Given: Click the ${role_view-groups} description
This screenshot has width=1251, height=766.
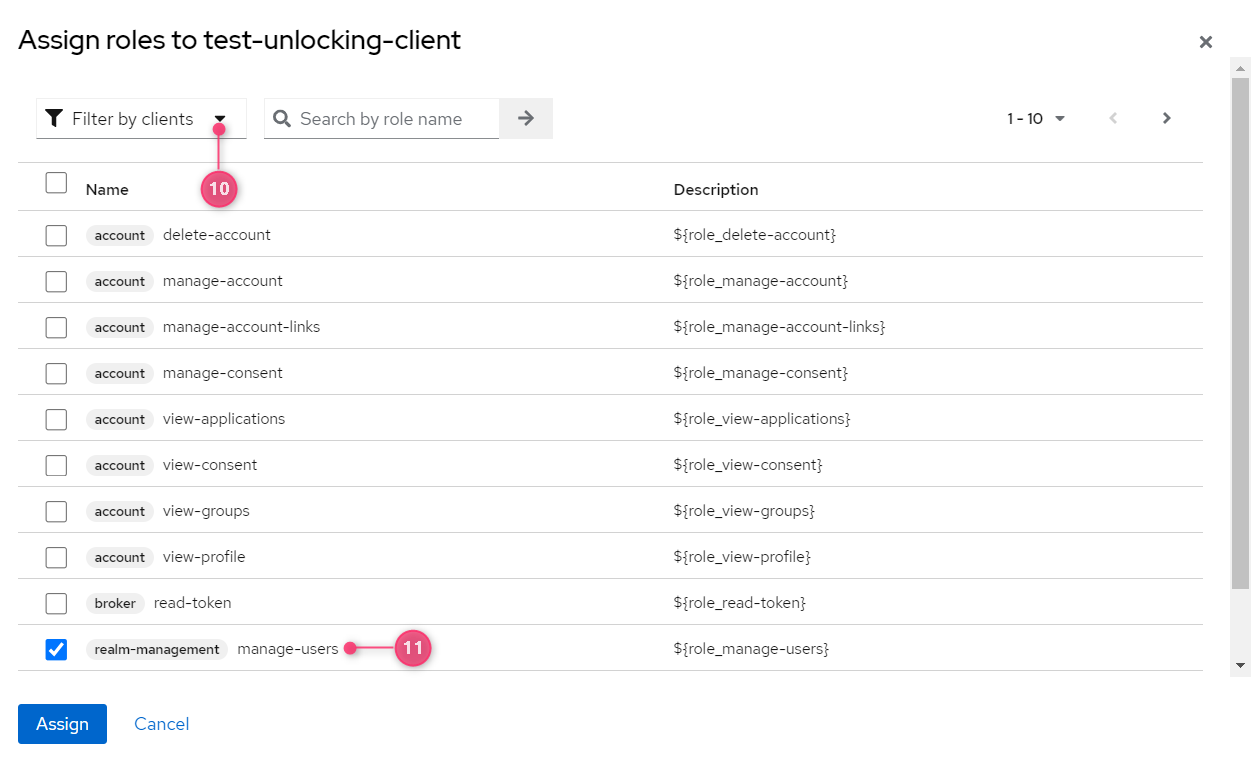Looking at the screenshot, I should tap(745, 511).
